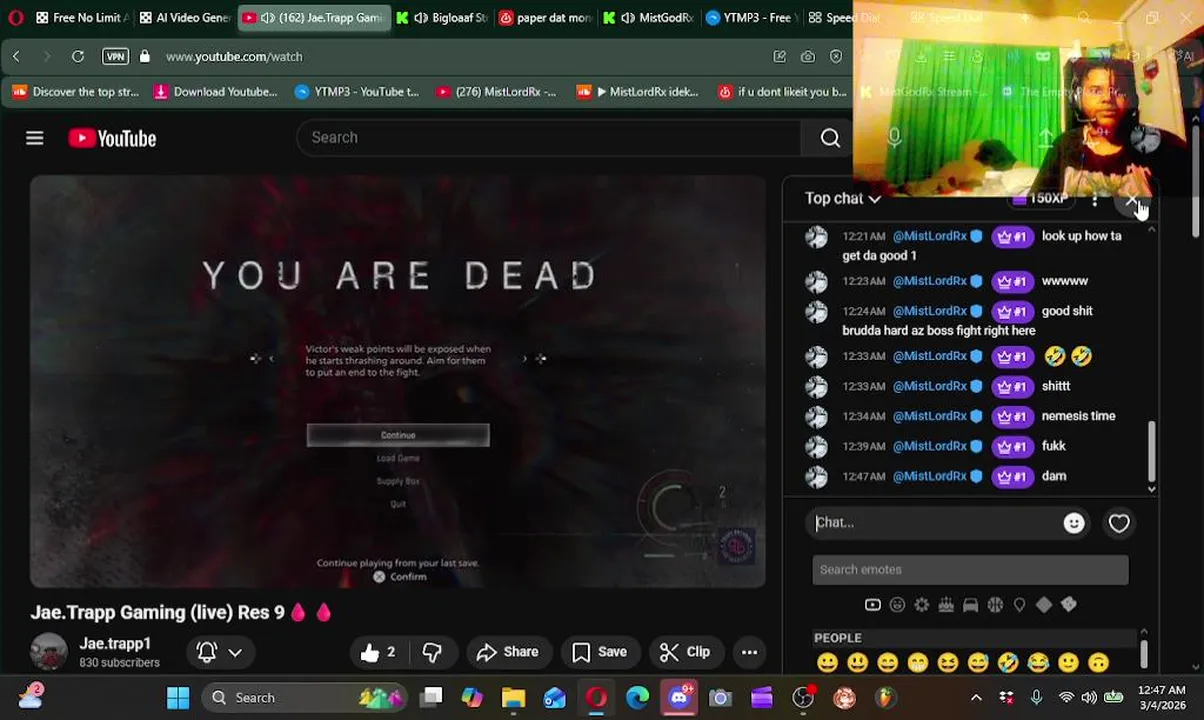The height and width of the screenshot is (720, 1204).
Task: Select the activities basketball emoji category
Action: (x=995, y=605)
